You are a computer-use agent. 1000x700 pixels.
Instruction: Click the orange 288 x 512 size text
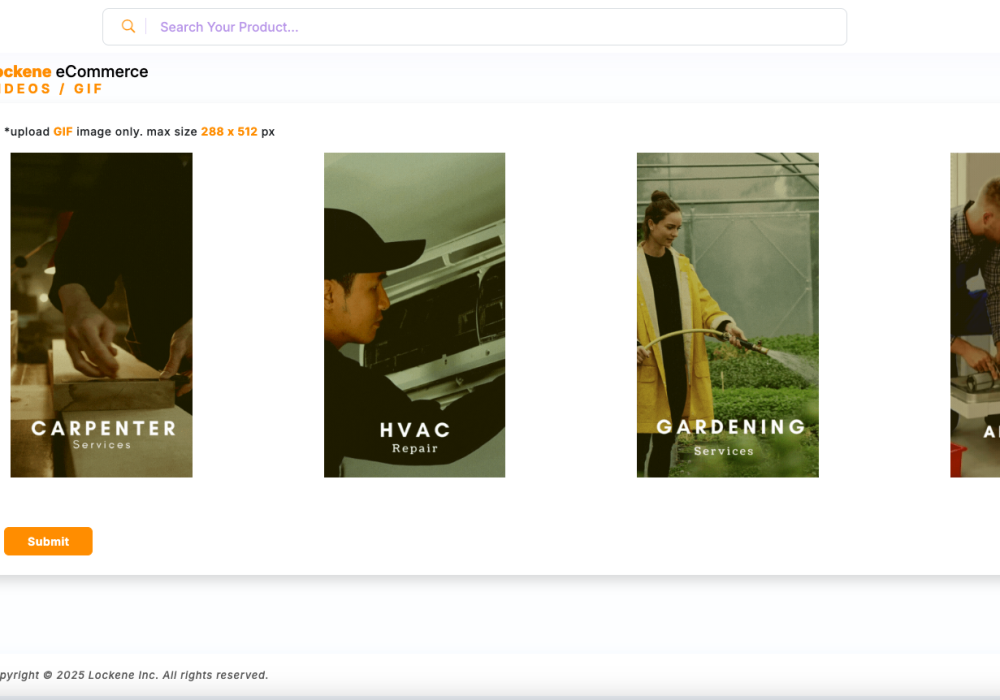pyautogui.click(x=229, y=132)
